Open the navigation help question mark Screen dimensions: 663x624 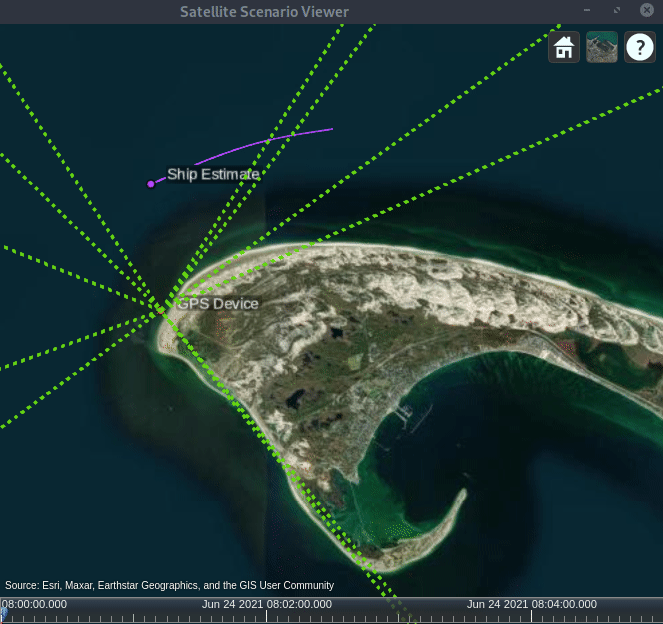pyautogui.click(x=640, y=47)
